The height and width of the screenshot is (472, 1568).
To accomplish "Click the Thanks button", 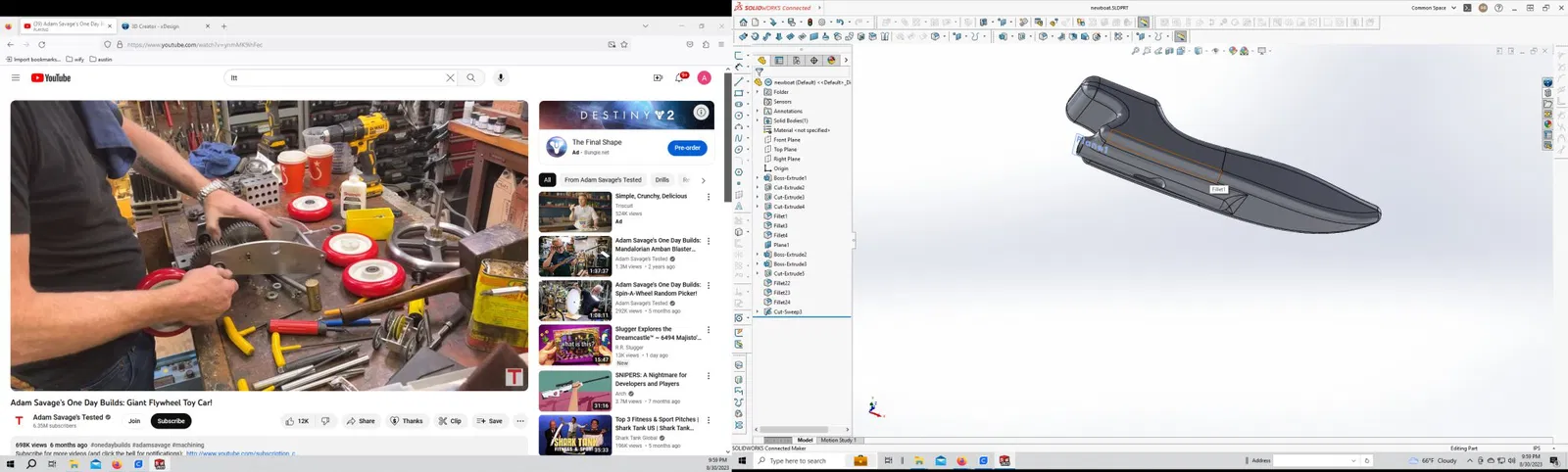I will [407, 421].
